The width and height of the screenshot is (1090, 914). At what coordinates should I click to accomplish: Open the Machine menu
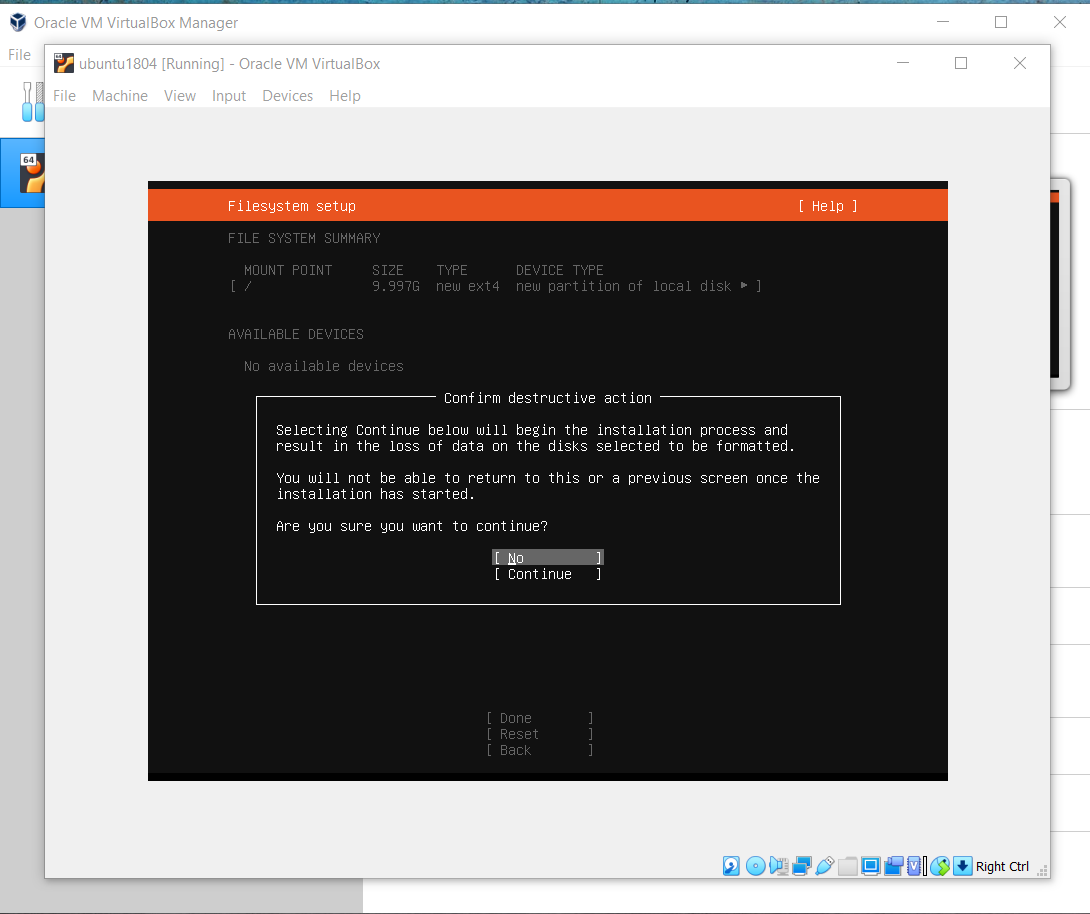[x=120, y=96]
